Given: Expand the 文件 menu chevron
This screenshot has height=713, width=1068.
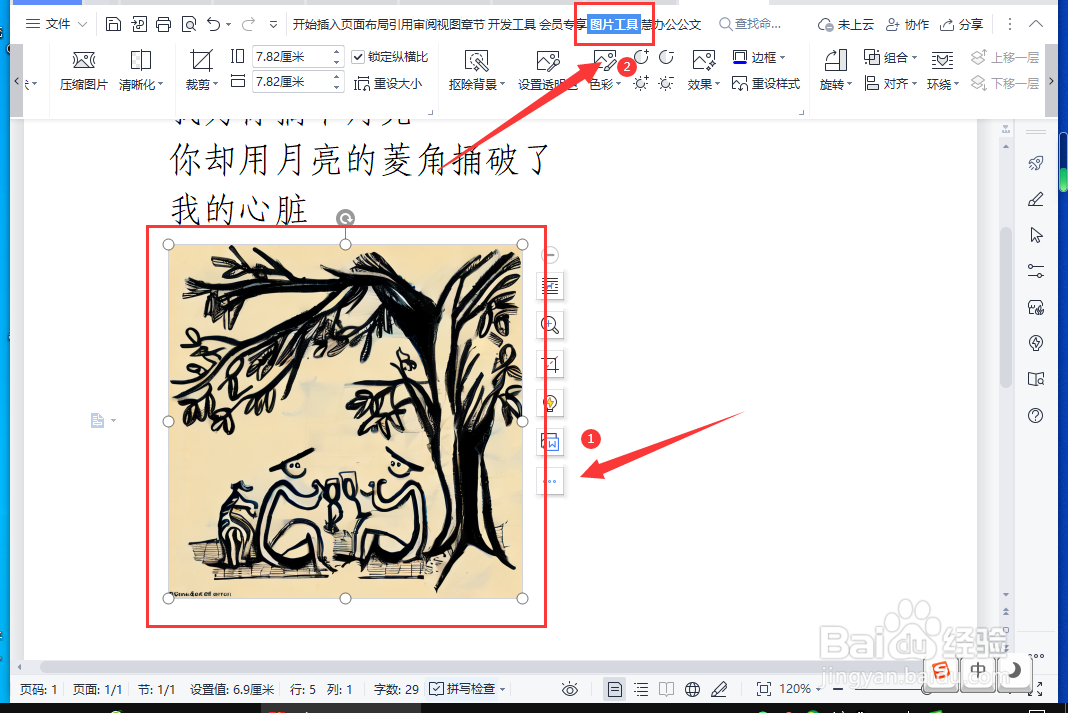Looking at the screenshot, I should tap(82, 25).
